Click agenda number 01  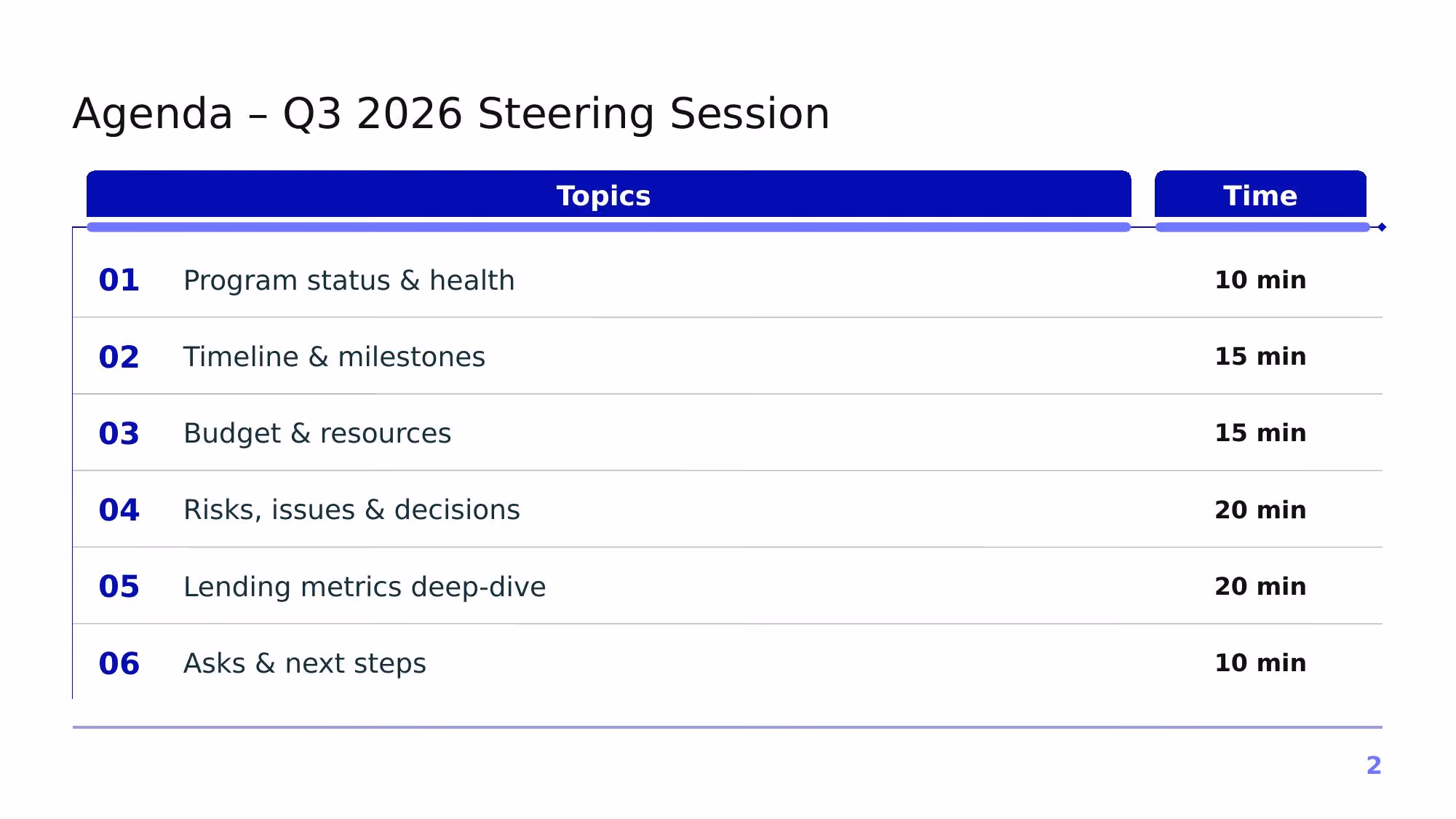tap(119, 280)
